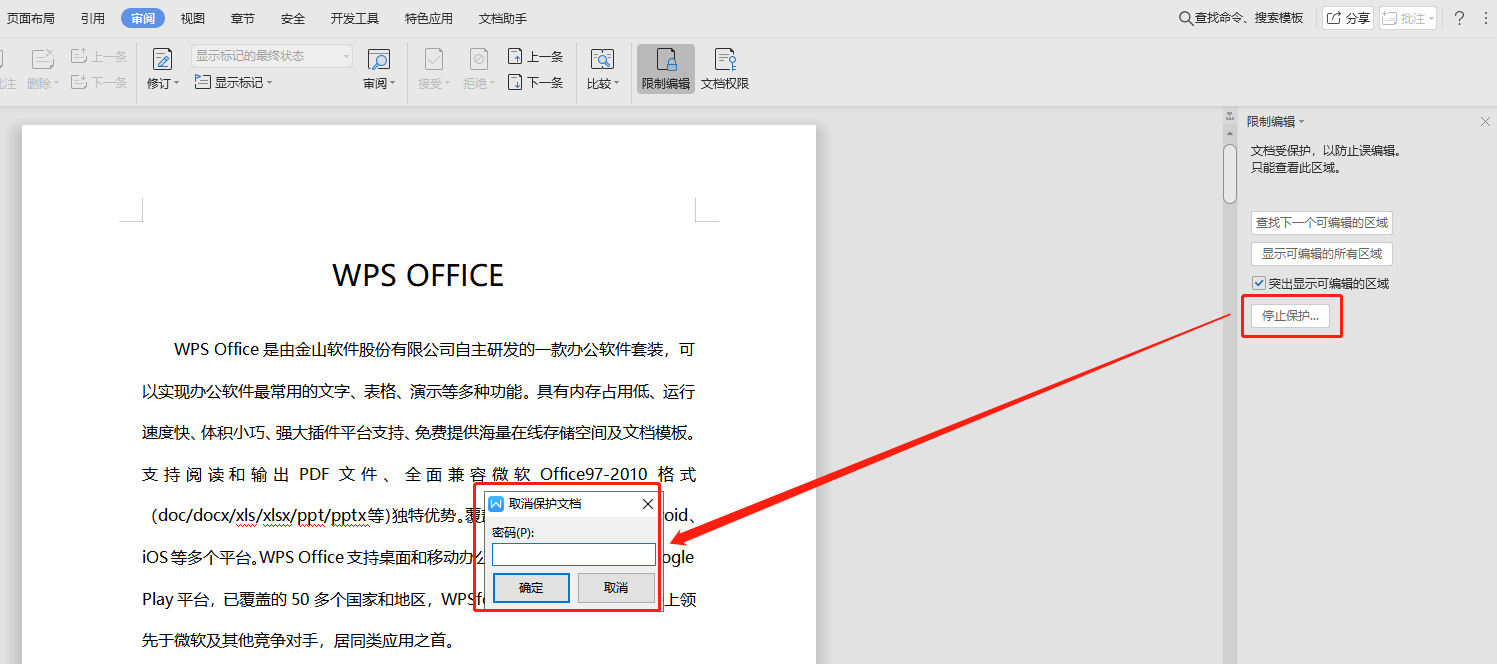The width and height of the screenshot is (1497, 664).
Task: Open the 安全 ribbon tab
Action: tap(293, 18)
